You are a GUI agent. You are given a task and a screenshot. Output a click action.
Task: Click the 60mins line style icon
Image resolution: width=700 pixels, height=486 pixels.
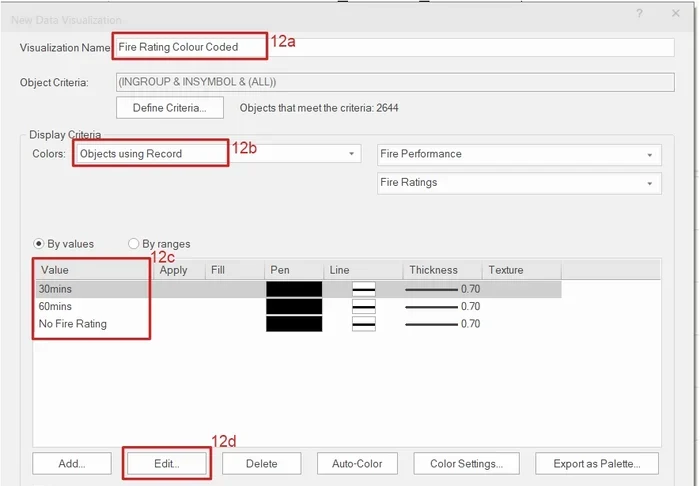[363, 306]
